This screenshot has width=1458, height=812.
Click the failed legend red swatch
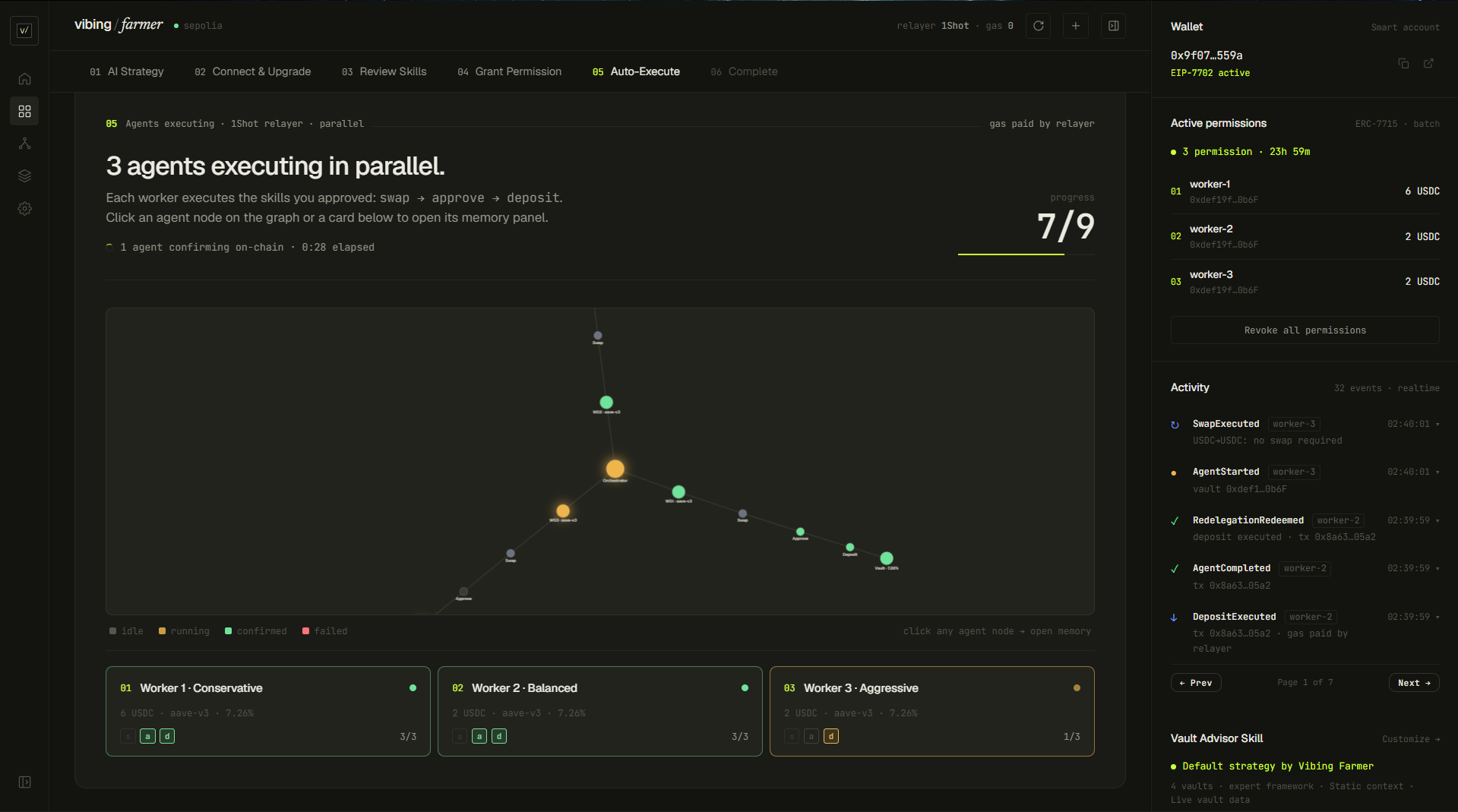[305, 631]
